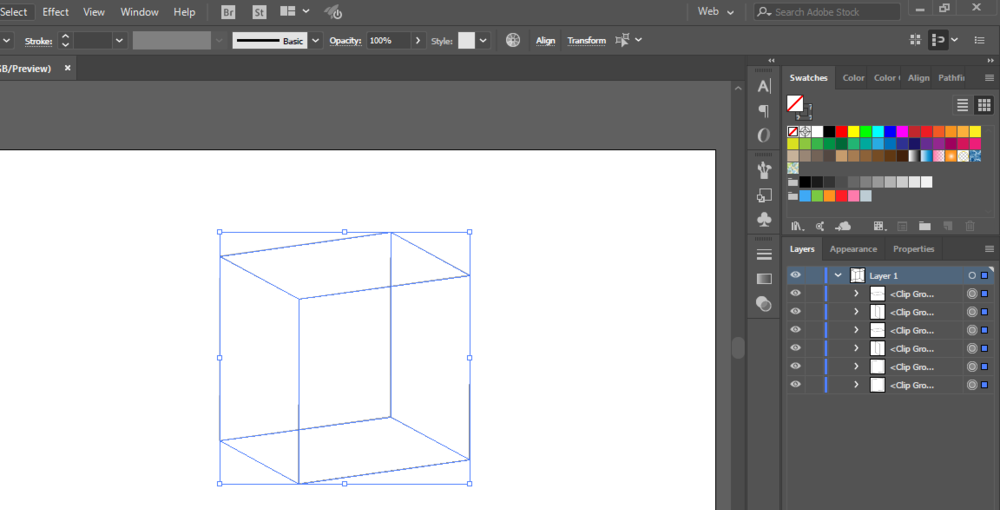The height and width of the screenshot is (510, 1000).
Task: Toggle visibility of the first Clip Group
Action: [795, 294]
